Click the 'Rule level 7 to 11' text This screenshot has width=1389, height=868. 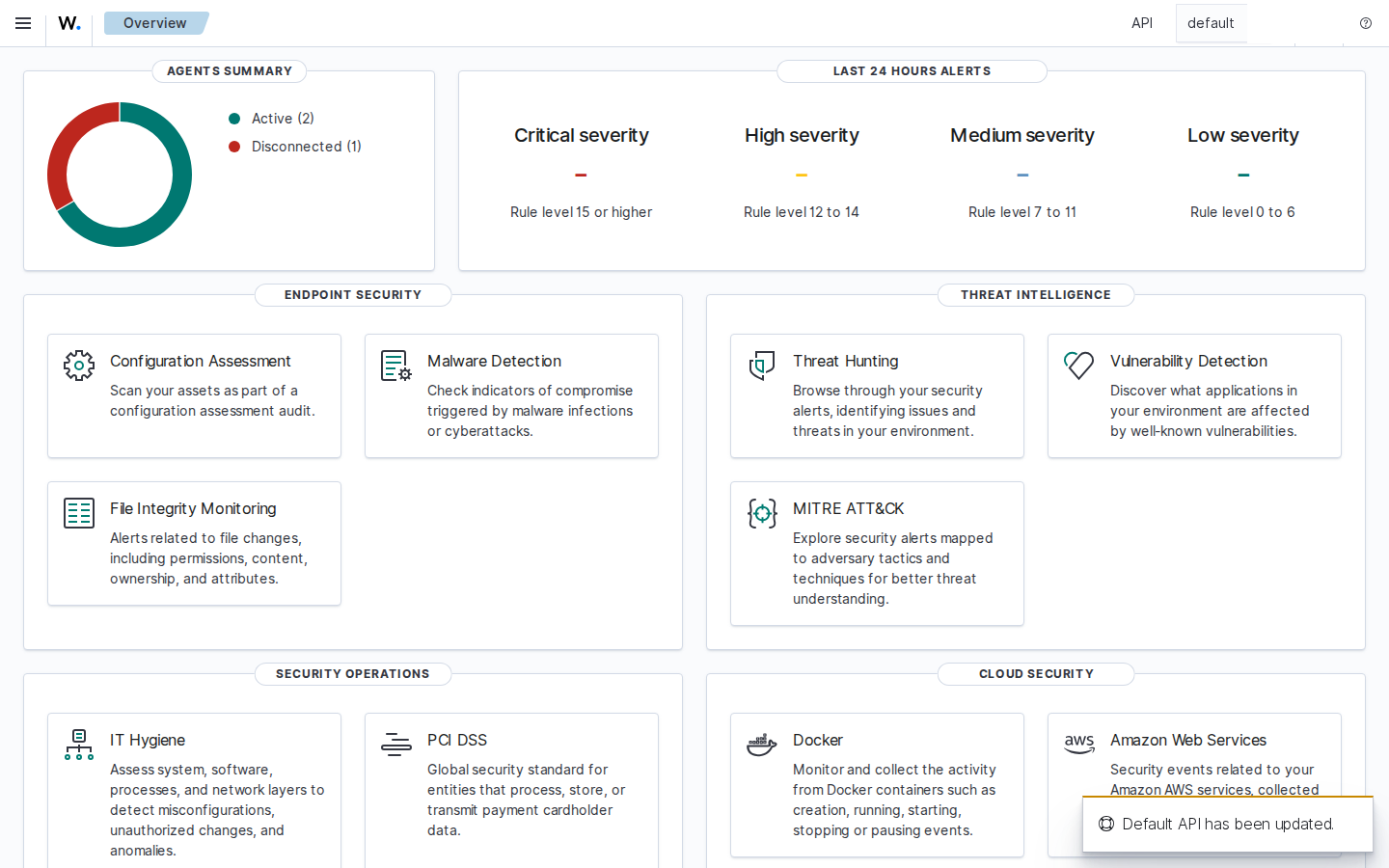(x=1022, y=212)
